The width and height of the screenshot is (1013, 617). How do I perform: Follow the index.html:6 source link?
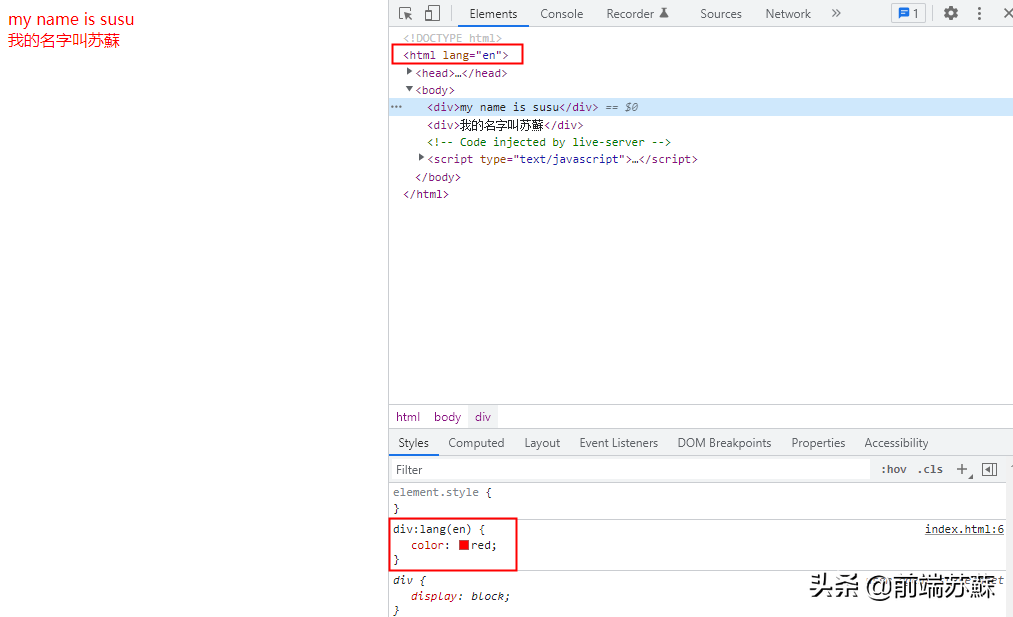point(964,529)
